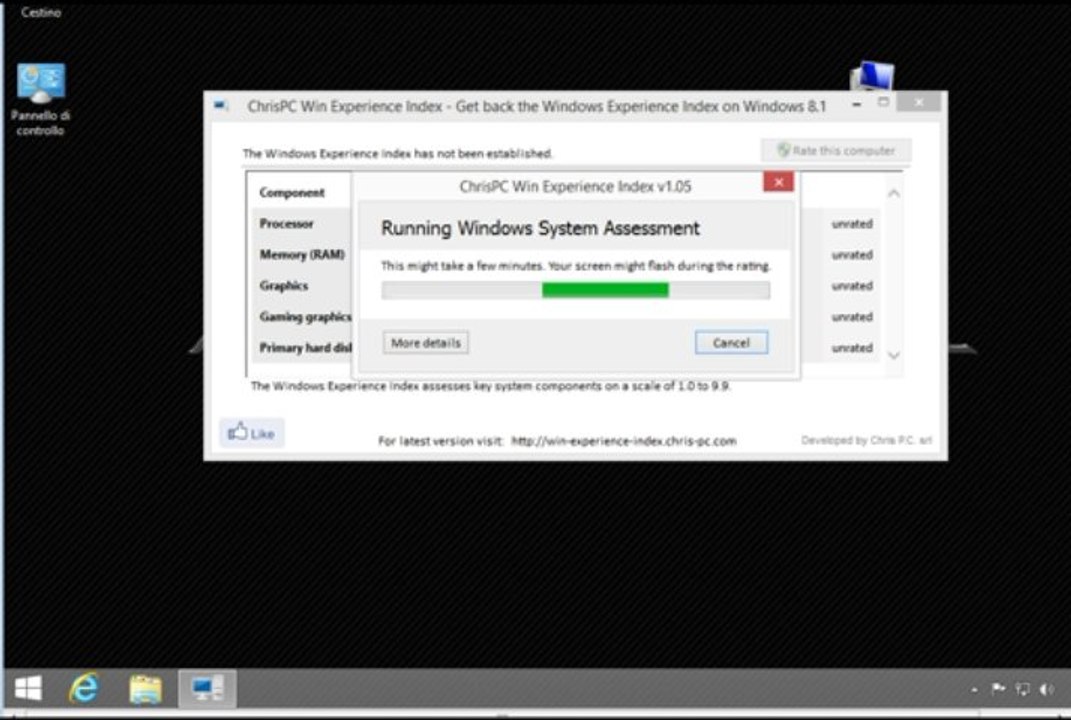Select the Graphics row label
This screenshot has height=720, width=1071.
[x=283, y=286]
